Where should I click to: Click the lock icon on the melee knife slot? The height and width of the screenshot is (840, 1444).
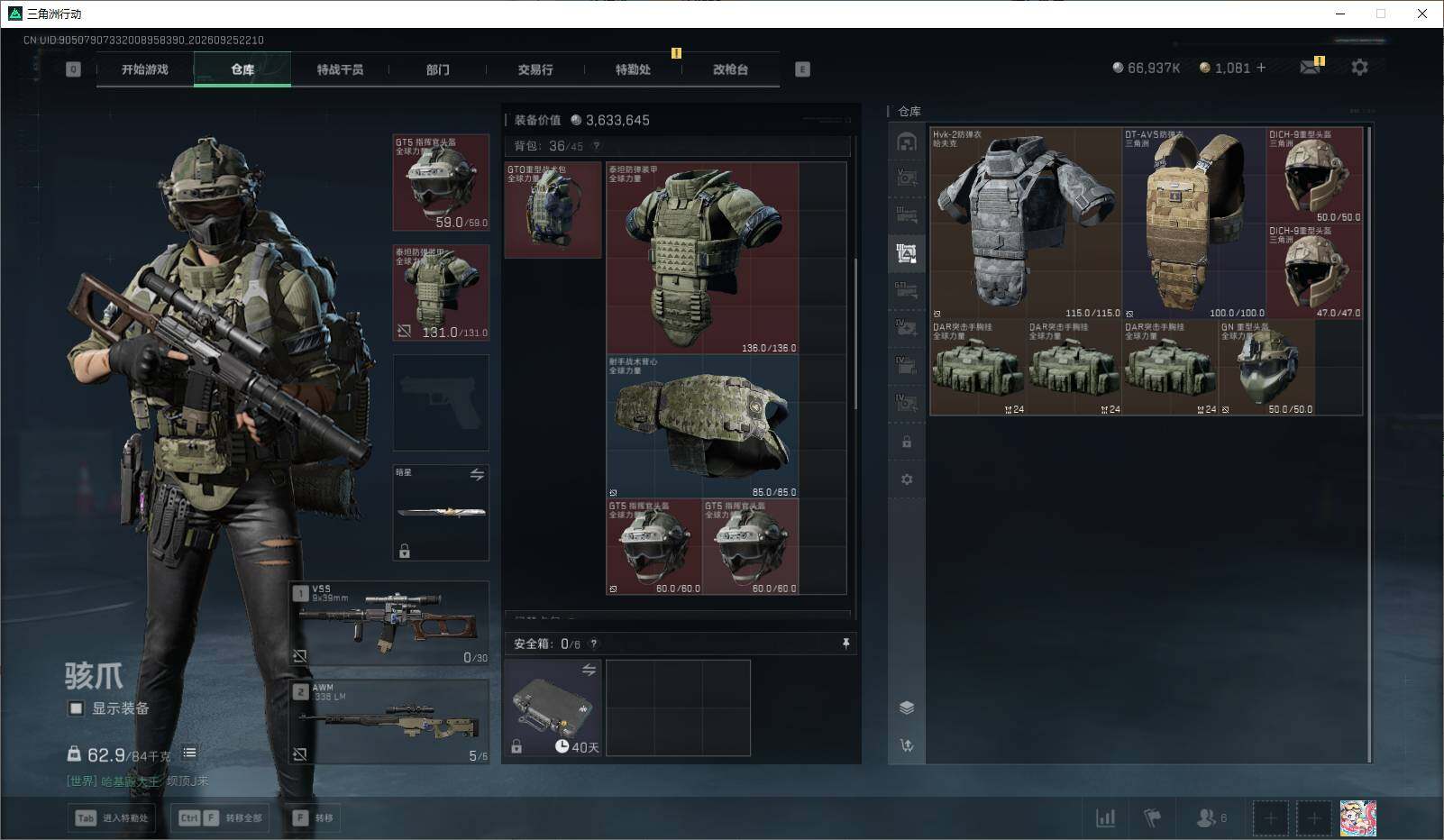click(x=405, y=551)
